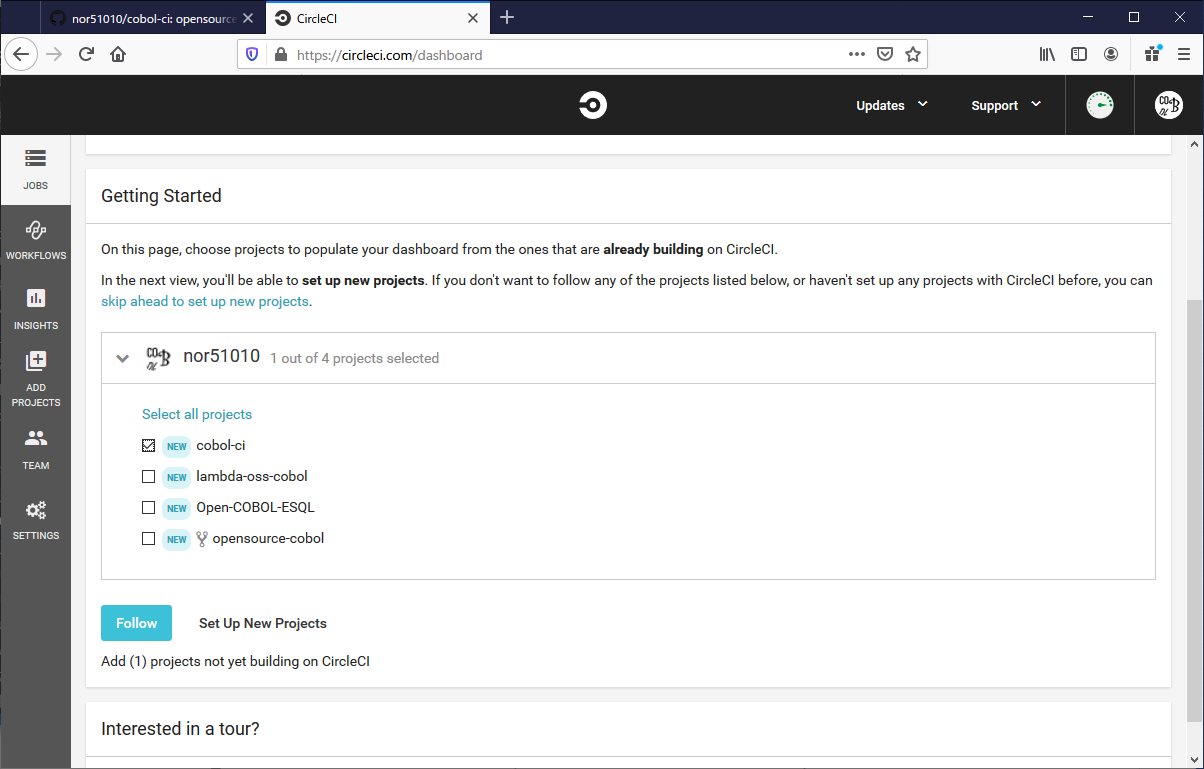Show site security padlock info
1204x769 pixels.
[279, 55]
